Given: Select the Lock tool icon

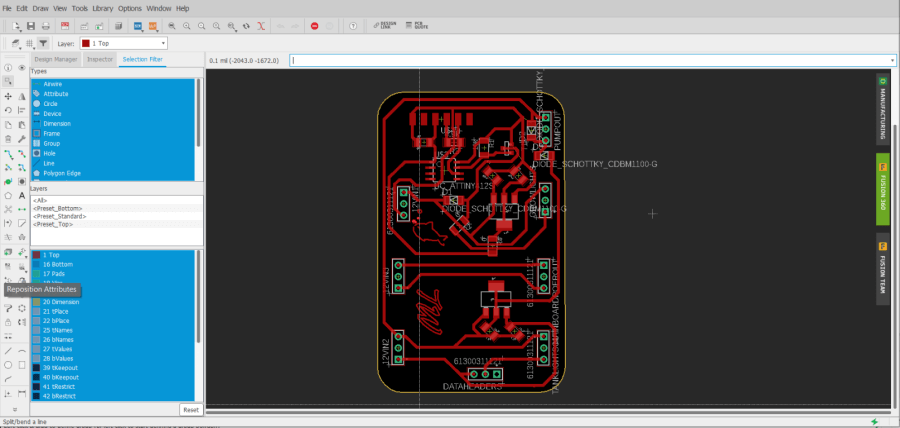Looking at the screenshot, I should [8, 322].
